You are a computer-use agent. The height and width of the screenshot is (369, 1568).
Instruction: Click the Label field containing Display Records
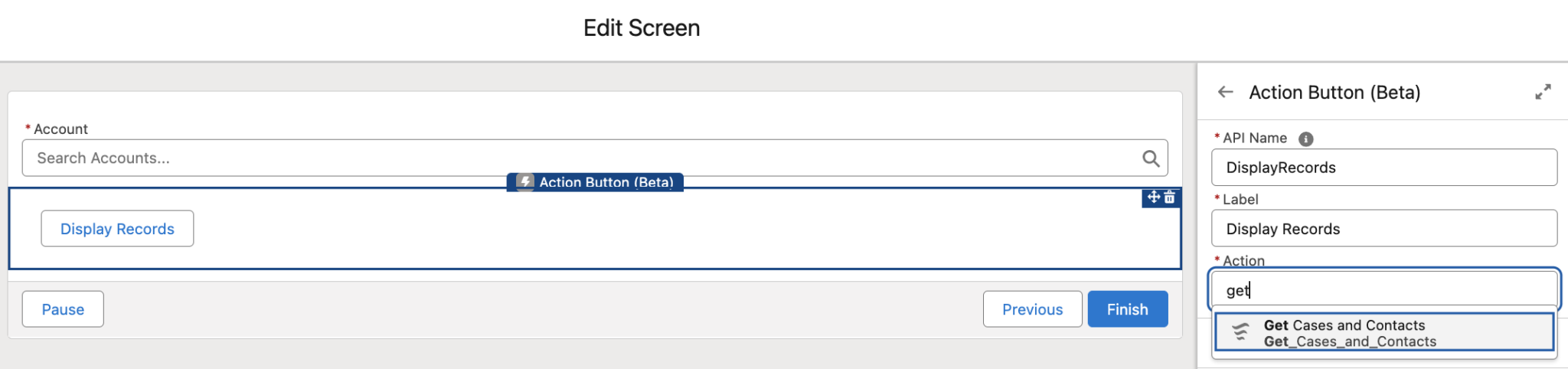(1383, 229)
